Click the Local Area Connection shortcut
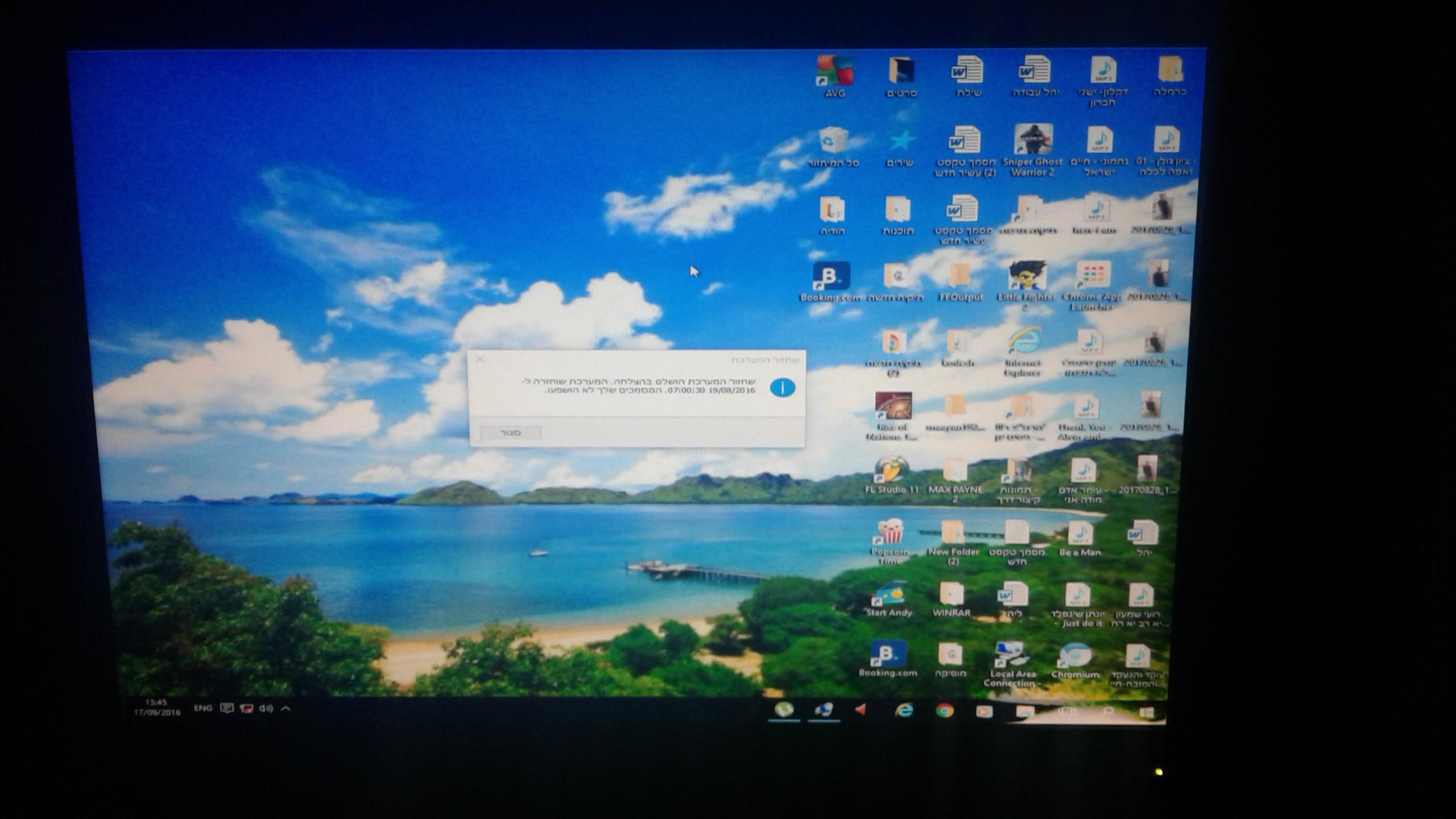Image resolution: width=1456 pixels, height=819 pixels. pyautogui.click(x=1012, y=664)
